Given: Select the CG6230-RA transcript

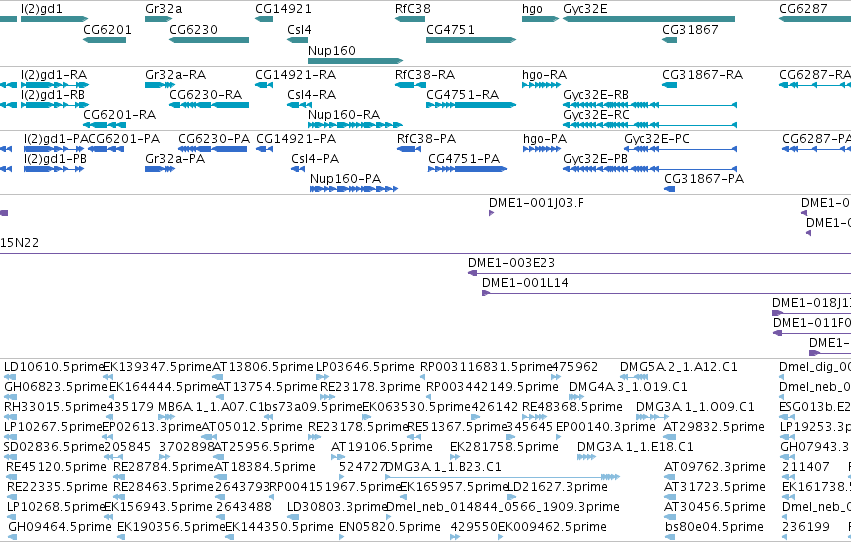Looking at the screenshot, I should pyautogui.click(x=209, y=105).
